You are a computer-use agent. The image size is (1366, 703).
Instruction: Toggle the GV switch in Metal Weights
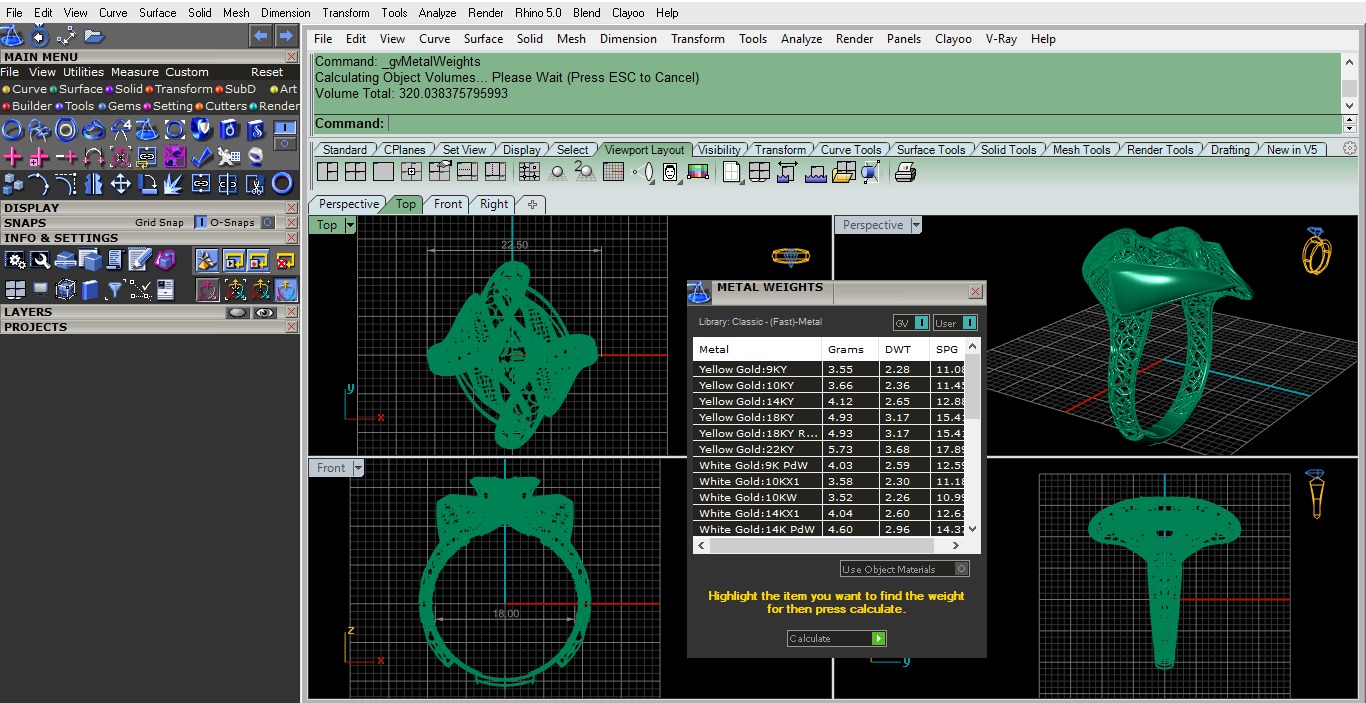pos(922,323)
